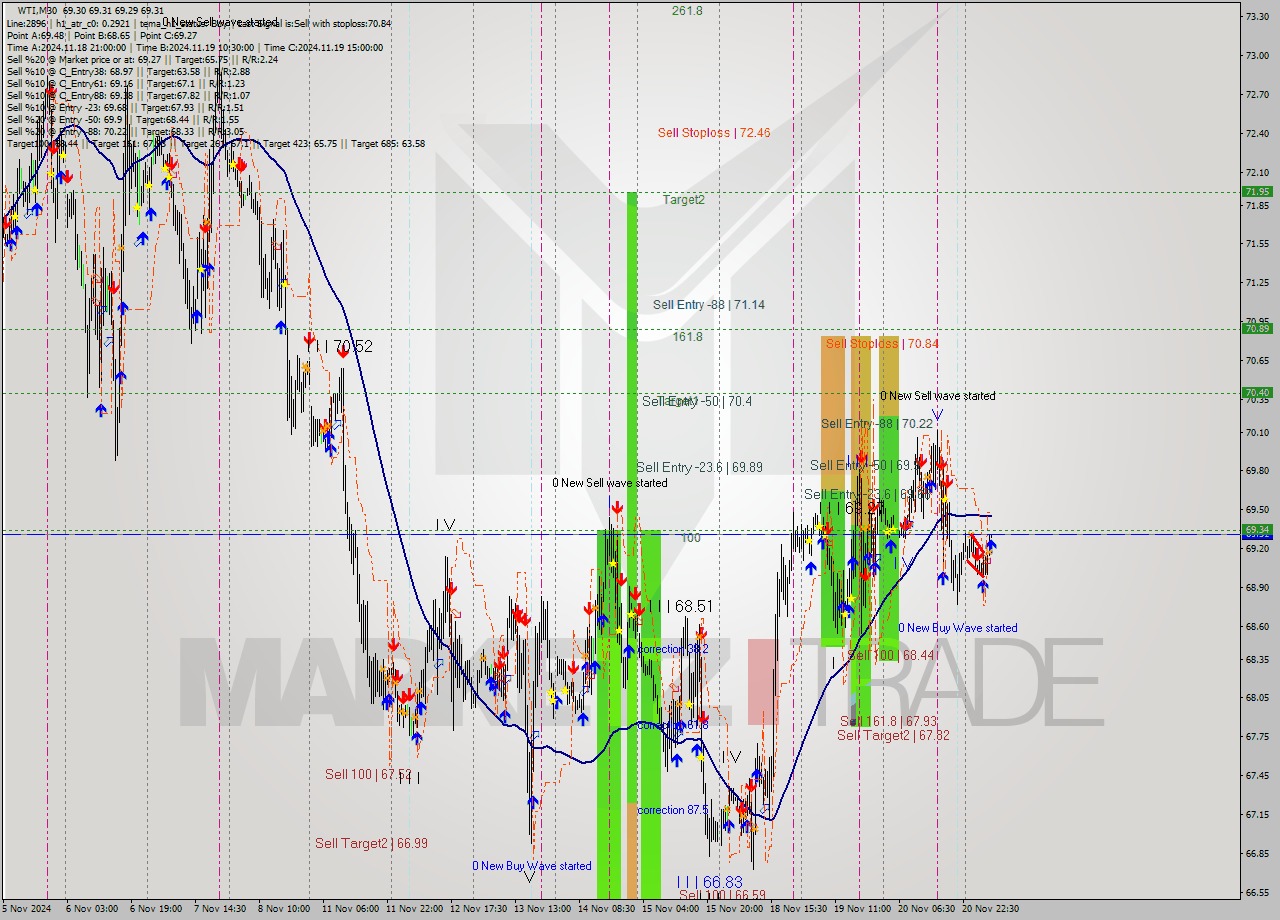The height and width of the screenshot is (920, 1280).
Task: Click the '20 Nov 06:30' time label
Action: pos(926,909)
